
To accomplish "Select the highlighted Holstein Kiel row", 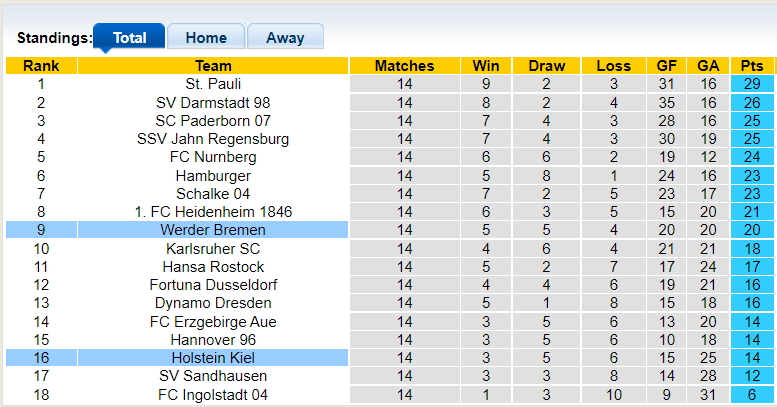I will tap(213, 358).
